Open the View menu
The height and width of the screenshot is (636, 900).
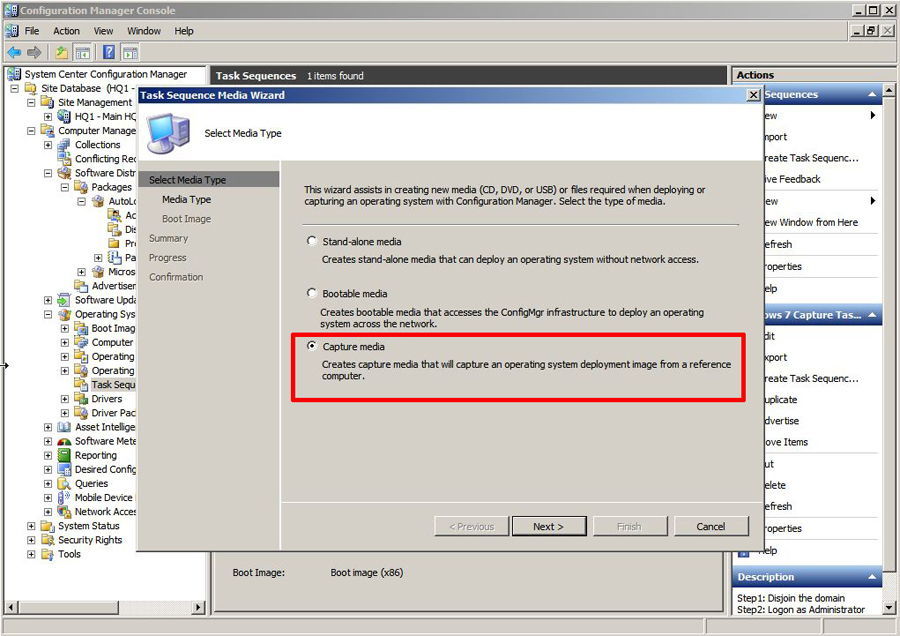click(103, 31)
